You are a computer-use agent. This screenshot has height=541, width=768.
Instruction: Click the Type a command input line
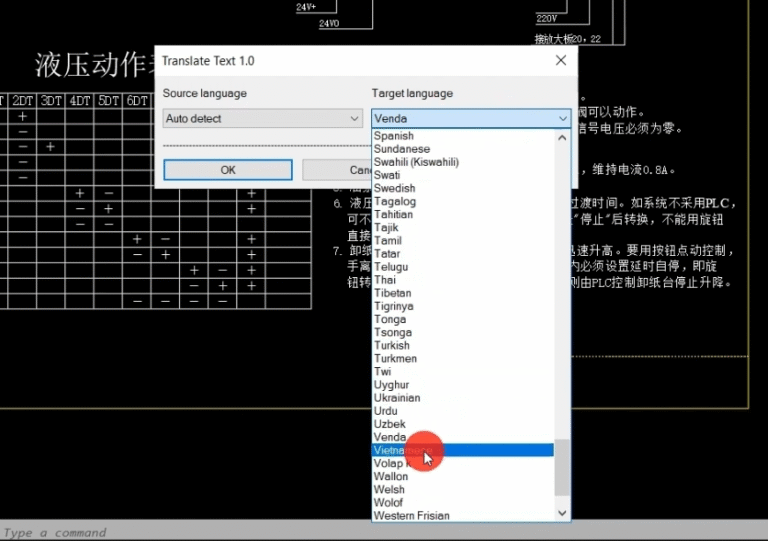coord(384,532)
